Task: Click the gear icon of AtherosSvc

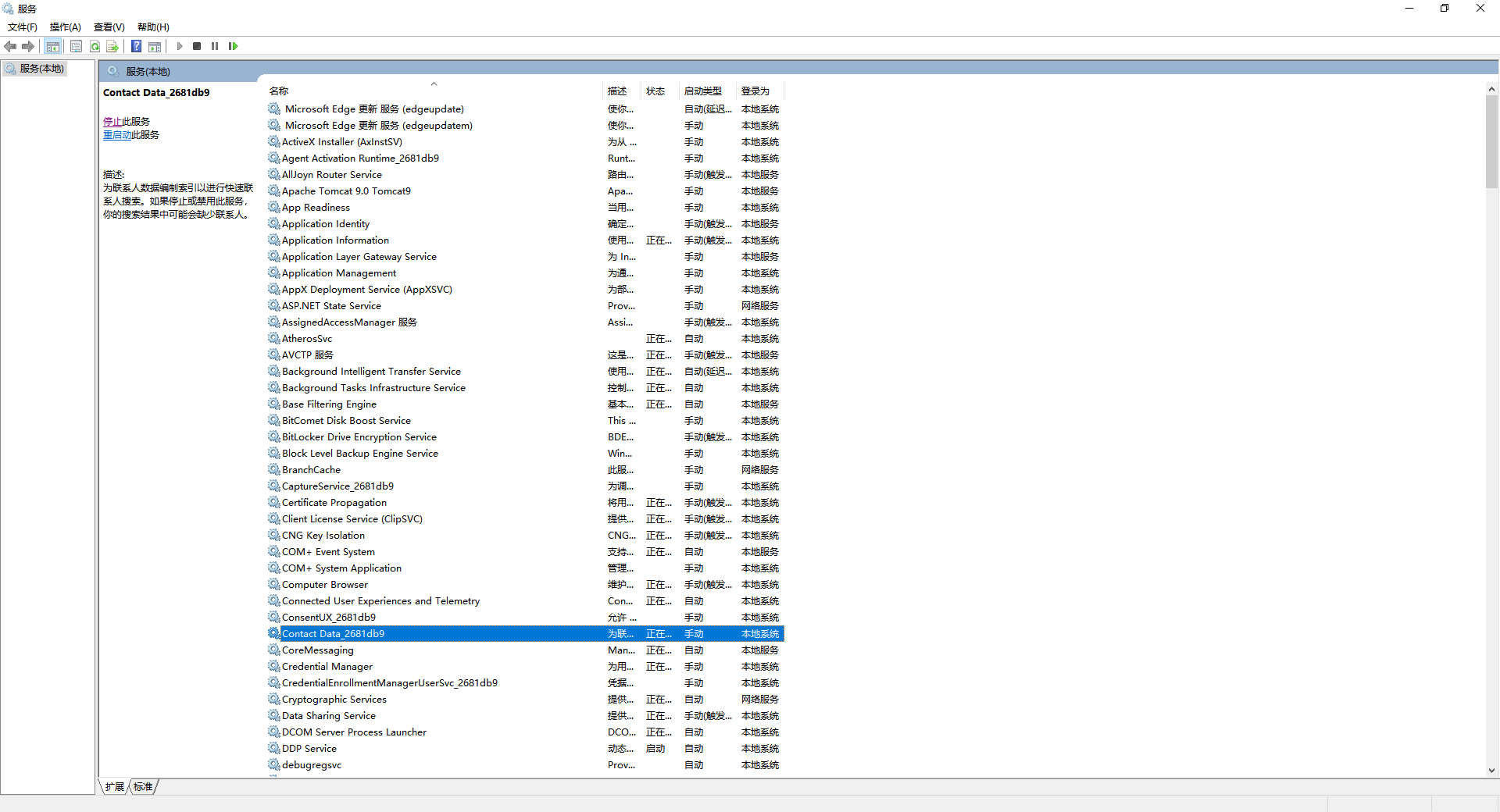Action: 274,338
